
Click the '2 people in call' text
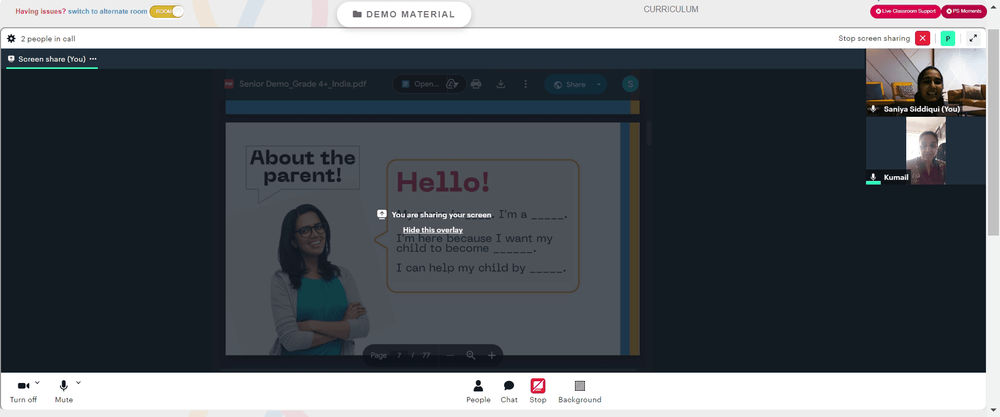[48, 39]
